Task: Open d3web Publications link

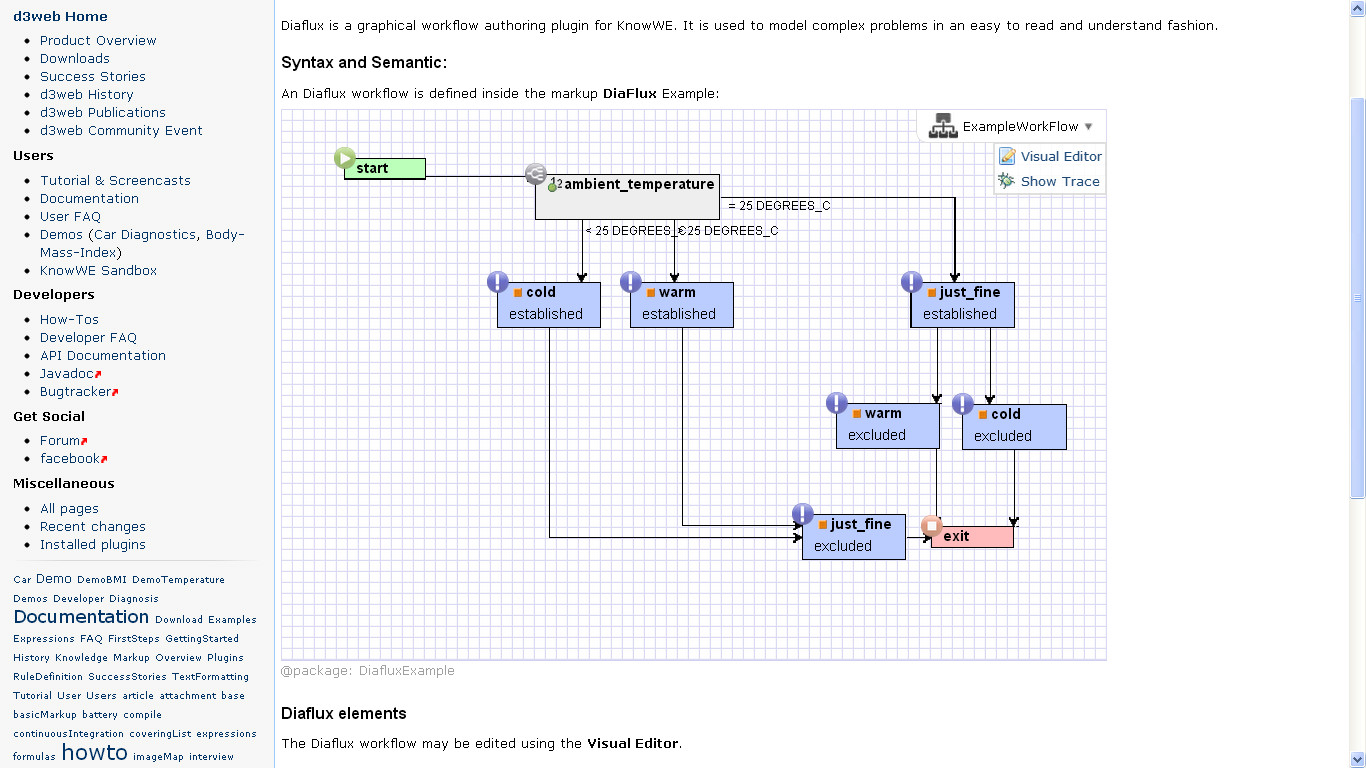Action: pyautogui.click(x=103, y=113)
